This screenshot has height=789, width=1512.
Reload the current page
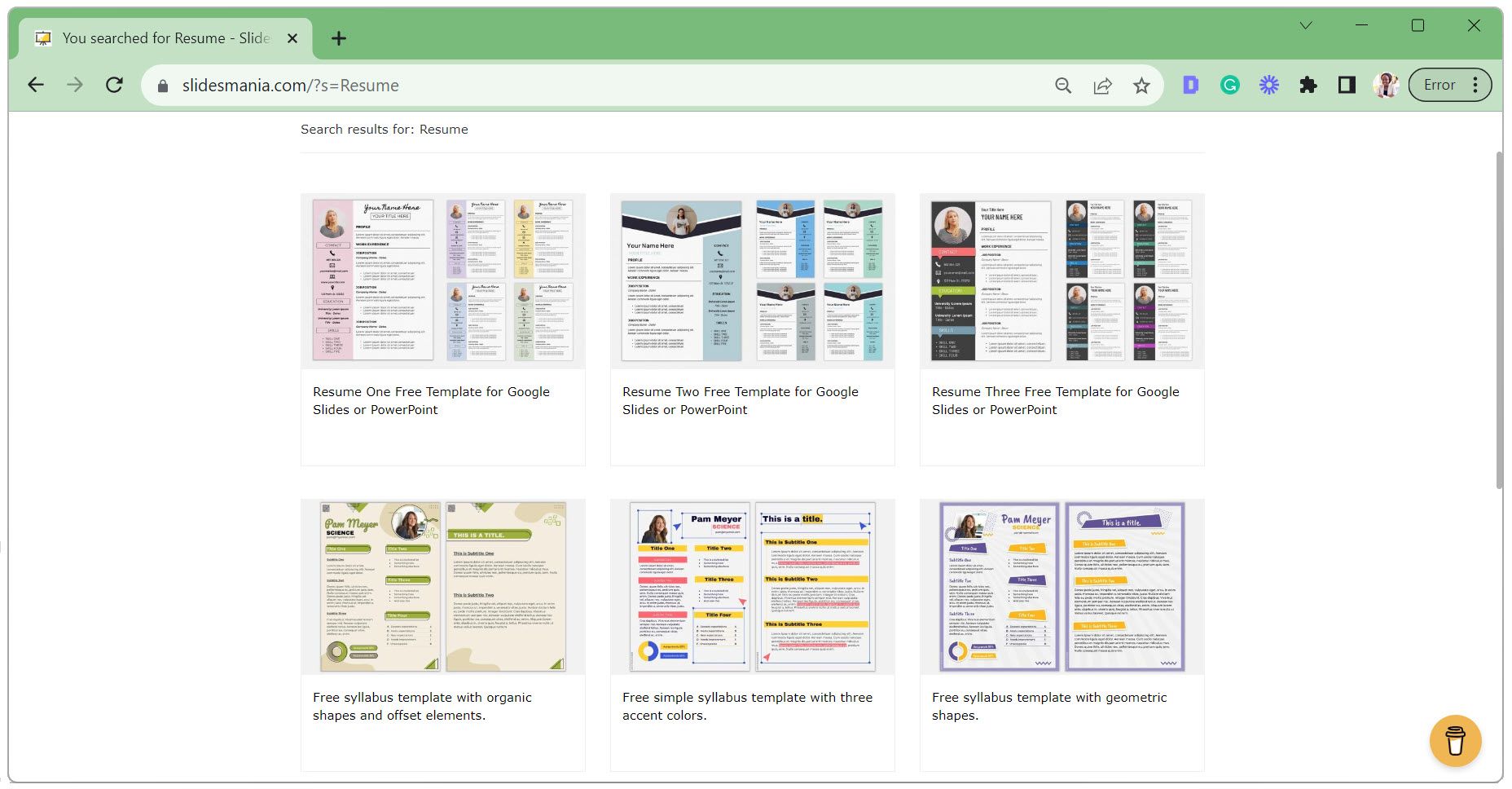click(114, 85)
